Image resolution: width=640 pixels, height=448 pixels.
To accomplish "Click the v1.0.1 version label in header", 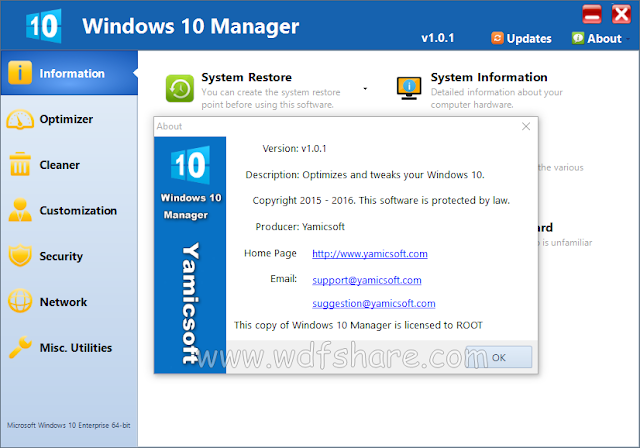I will [x=438, y=38].
